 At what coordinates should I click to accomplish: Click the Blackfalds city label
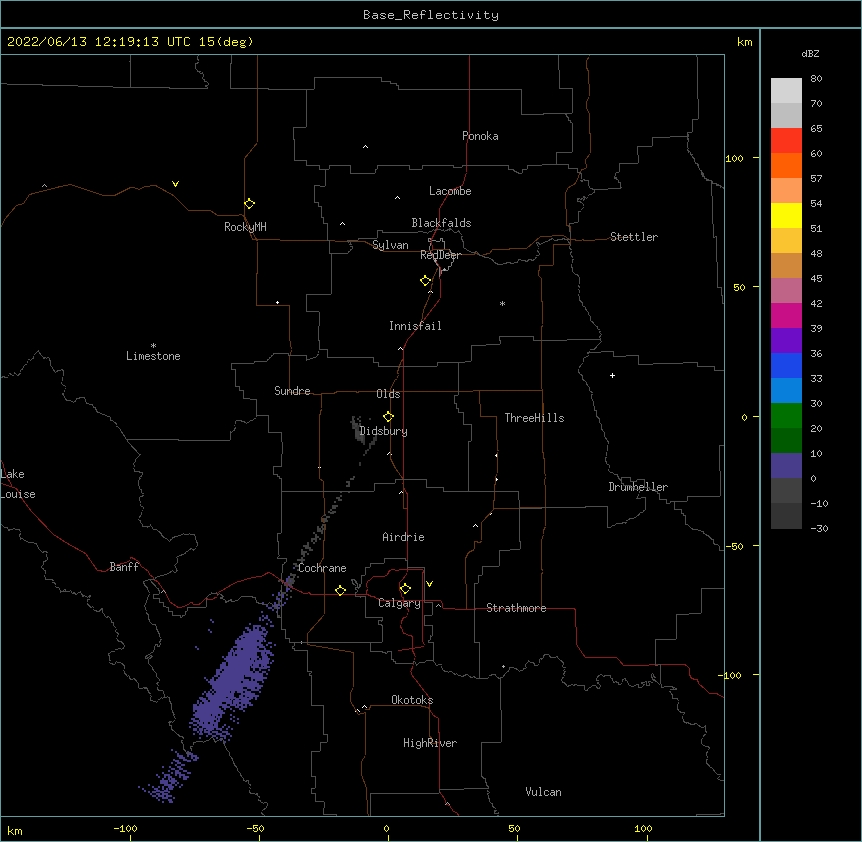pos(441,223)
